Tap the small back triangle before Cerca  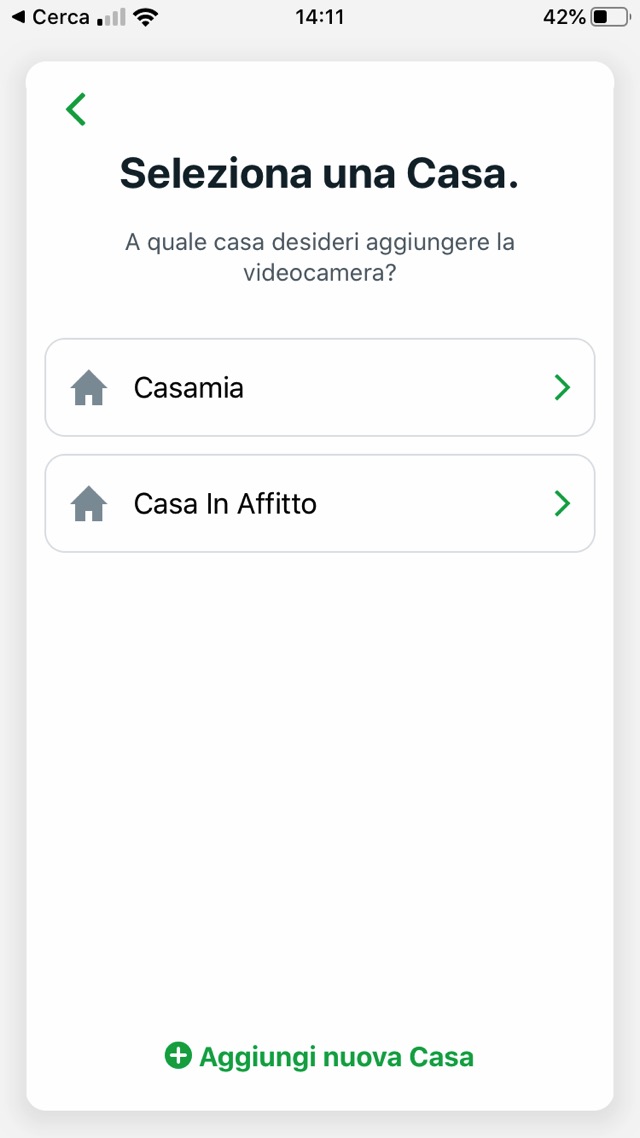pyautogui.click(x=17, y=17)
